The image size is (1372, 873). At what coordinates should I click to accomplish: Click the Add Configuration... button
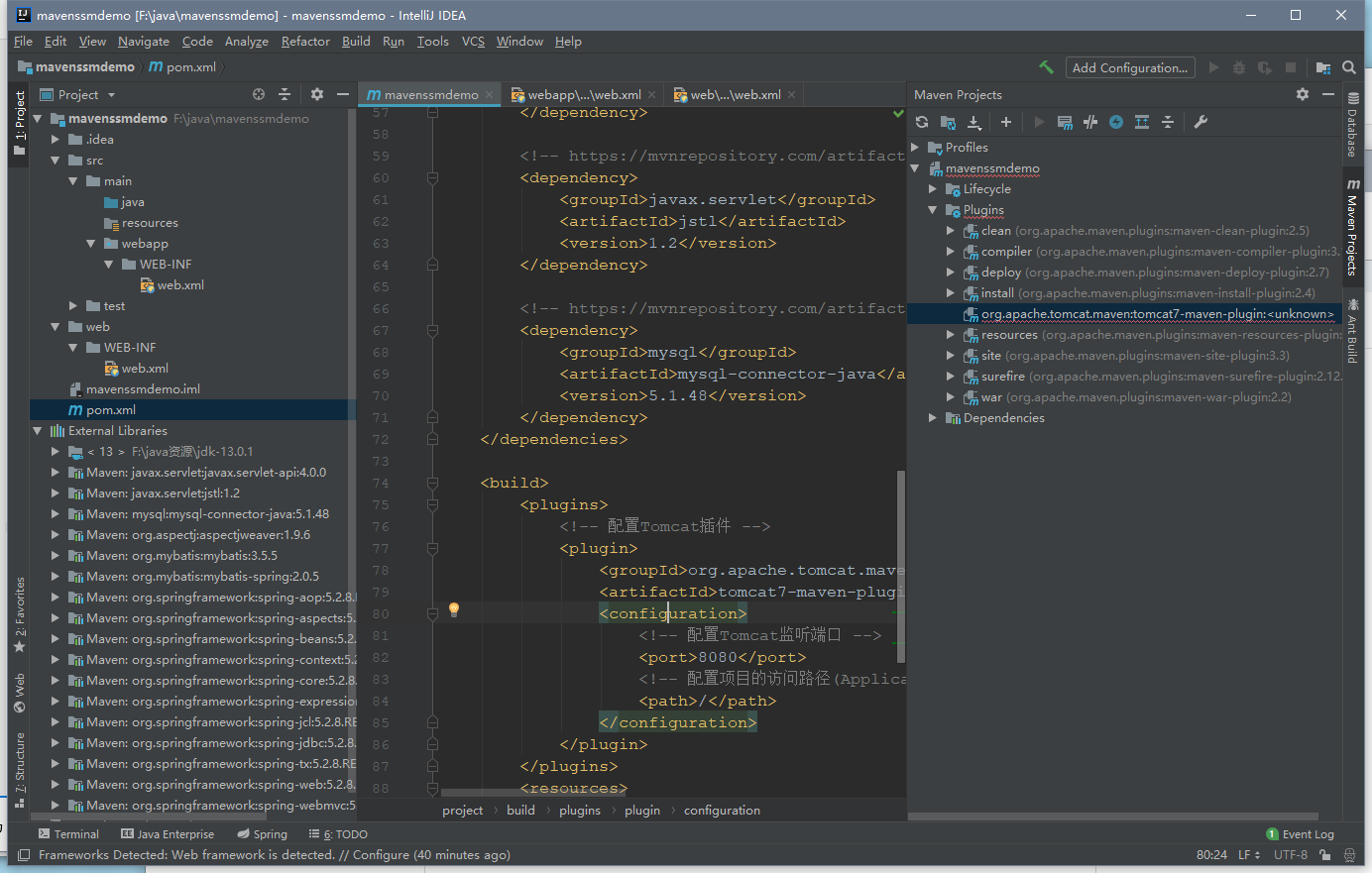click(x=1130, y=67)
